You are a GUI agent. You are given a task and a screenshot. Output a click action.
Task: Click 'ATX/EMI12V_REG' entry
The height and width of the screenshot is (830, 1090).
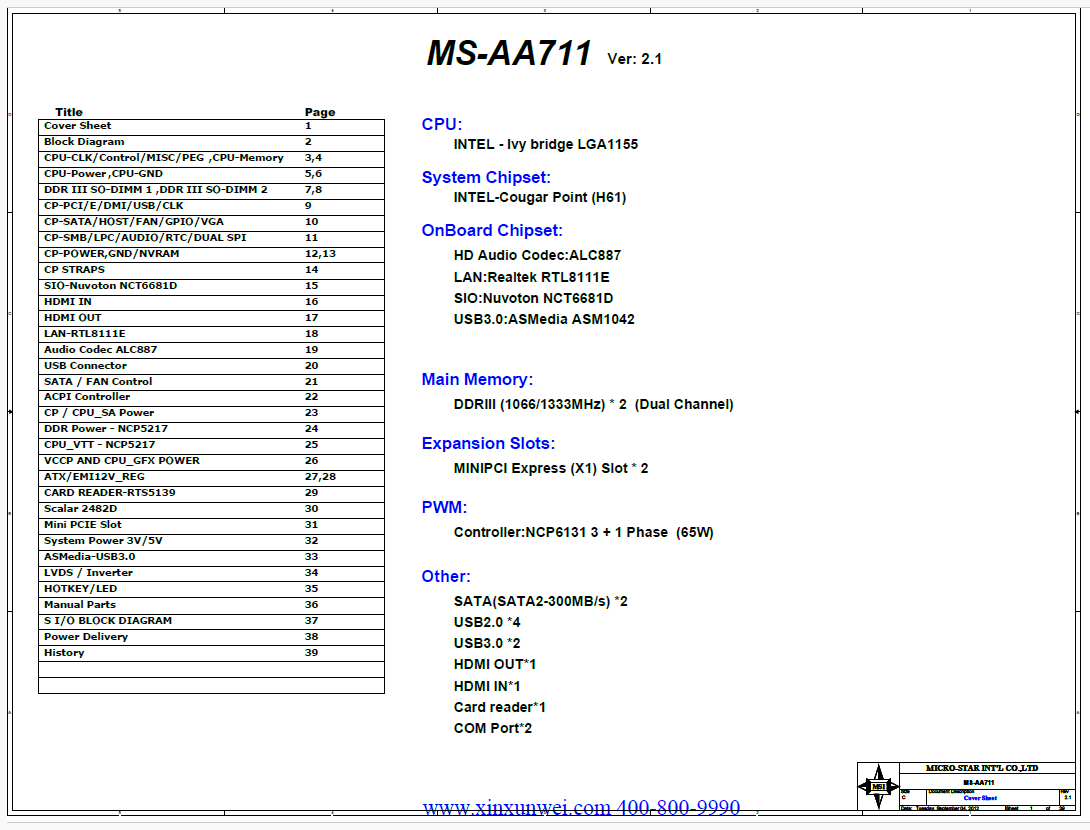[211, 478]
